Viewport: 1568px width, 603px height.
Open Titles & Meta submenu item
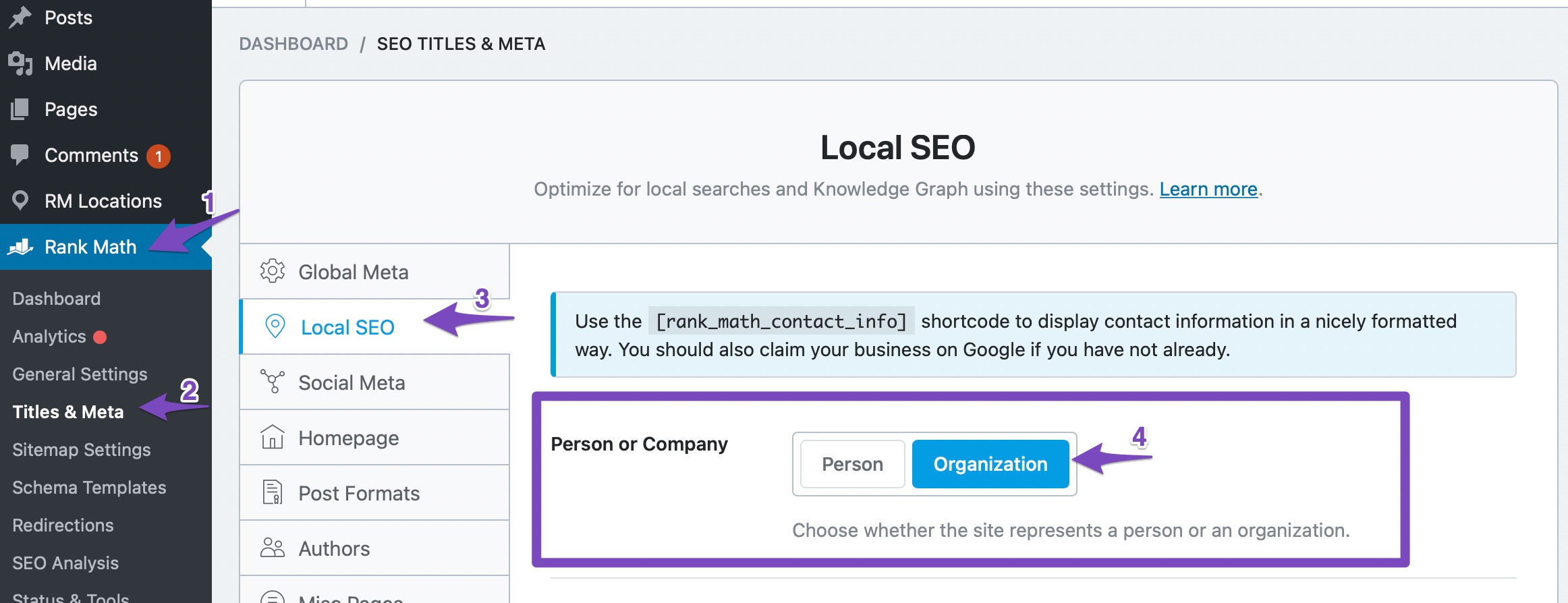pyautogui.click(x=68, y=411)
